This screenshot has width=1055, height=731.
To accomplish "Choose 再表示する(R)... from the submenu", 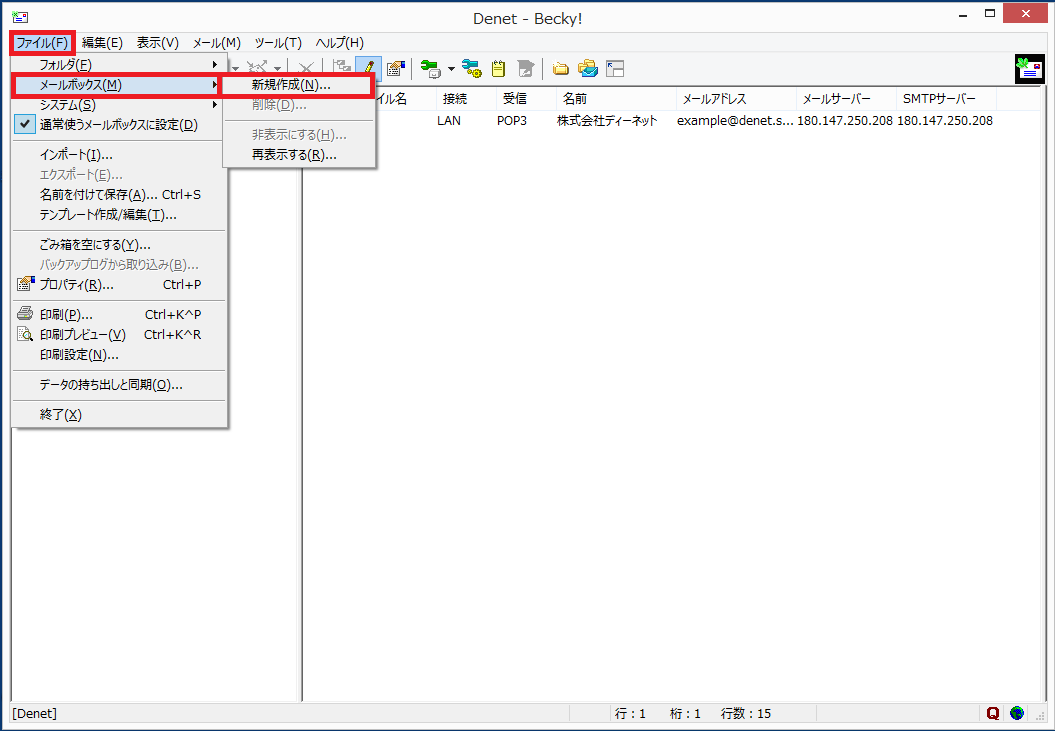I will 299,155.
